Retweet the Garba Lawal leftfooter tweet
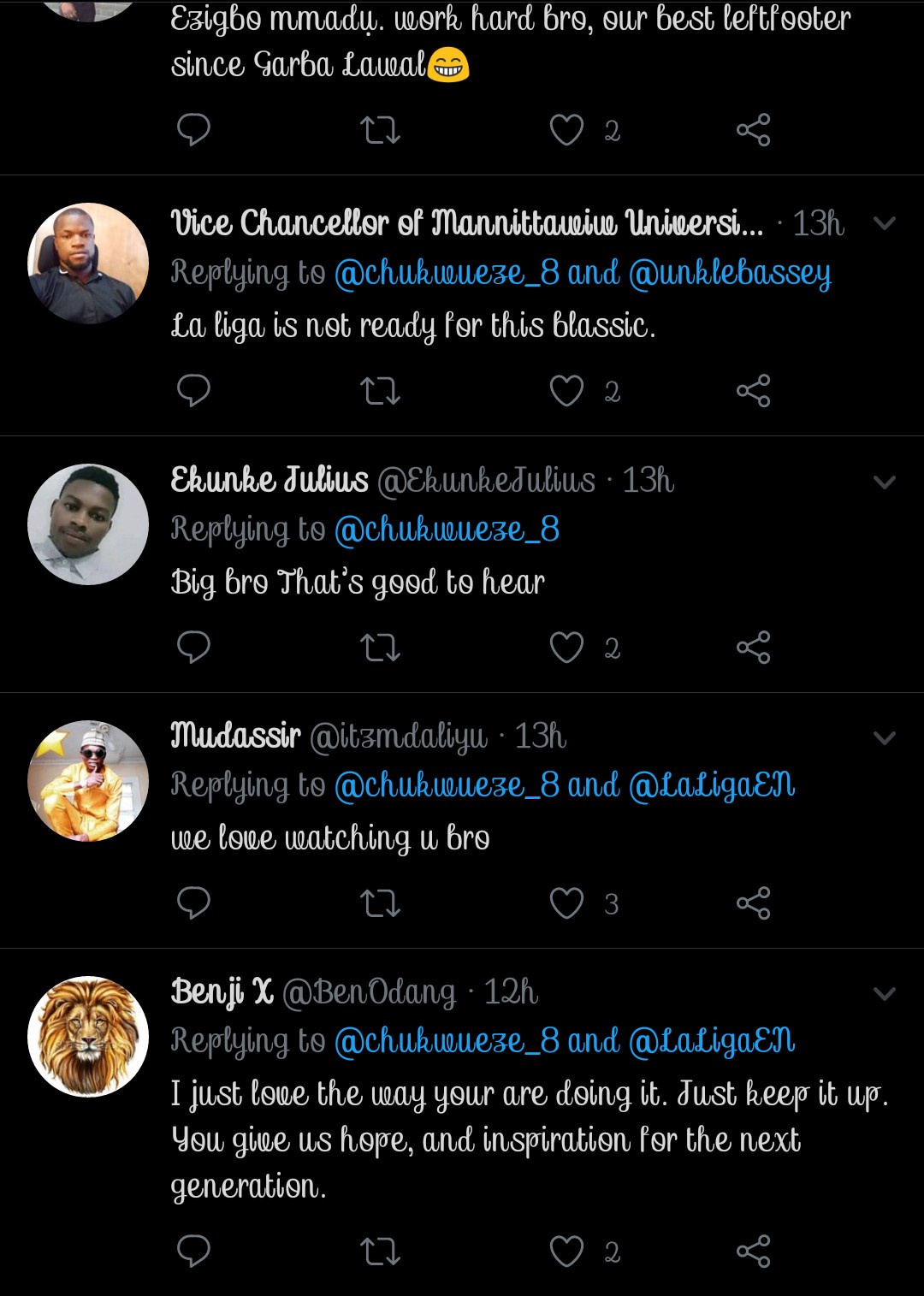This screenshot has width=924, height=1296. (381, 130)
